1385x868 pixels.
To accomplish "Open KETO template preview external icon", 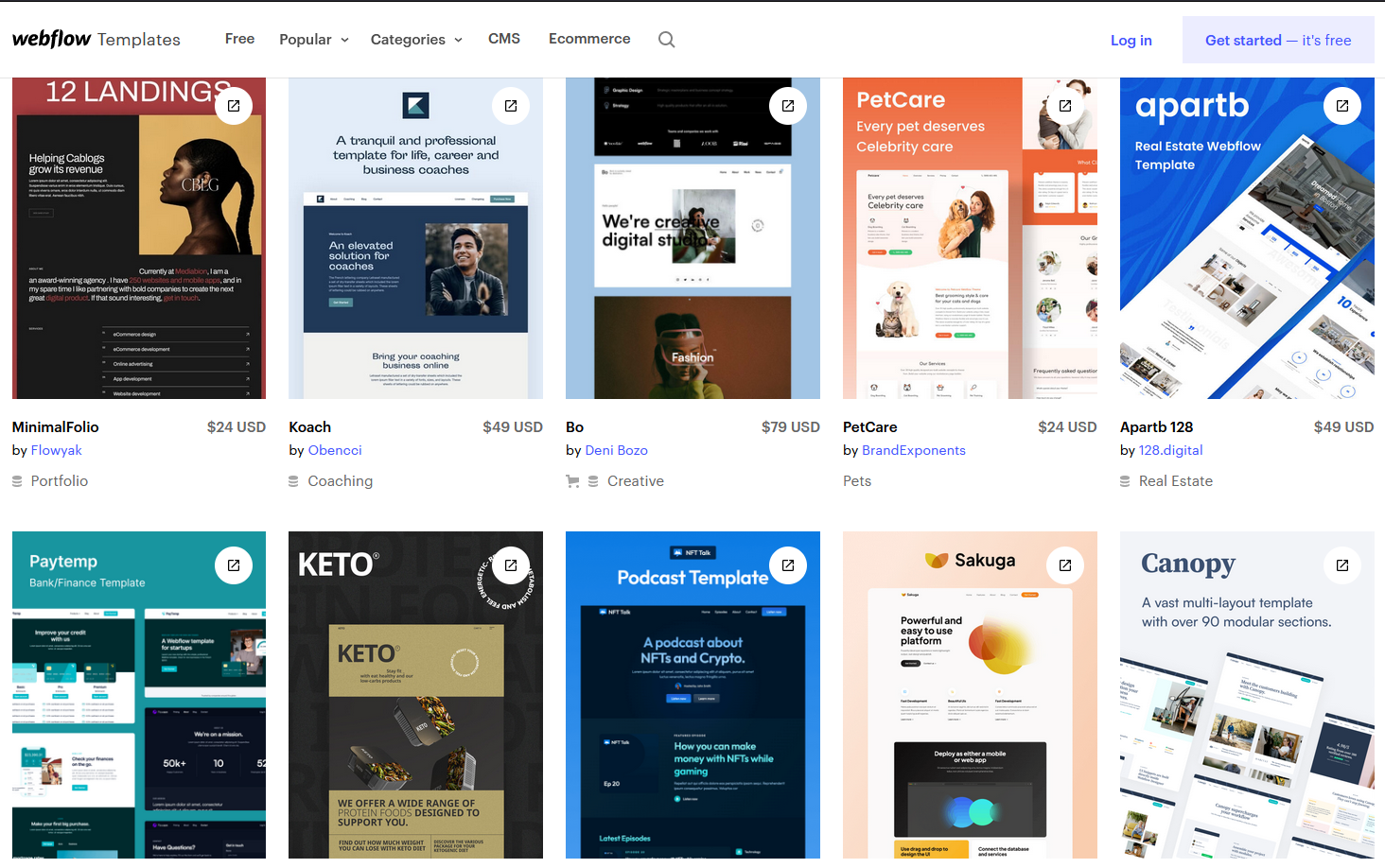I will tap(511, 565).
